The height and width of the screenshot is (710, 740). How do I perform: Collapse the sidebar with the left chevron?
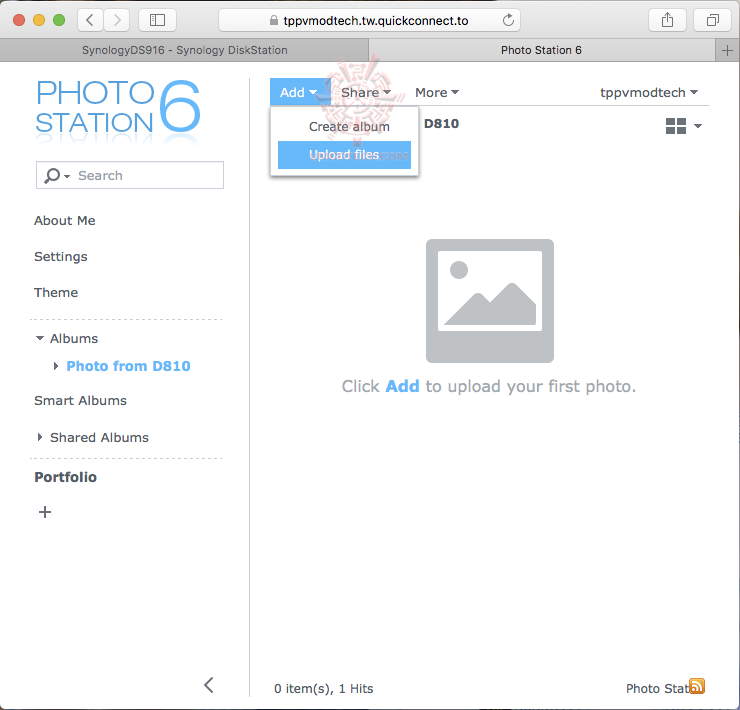(x=209, y=685)
